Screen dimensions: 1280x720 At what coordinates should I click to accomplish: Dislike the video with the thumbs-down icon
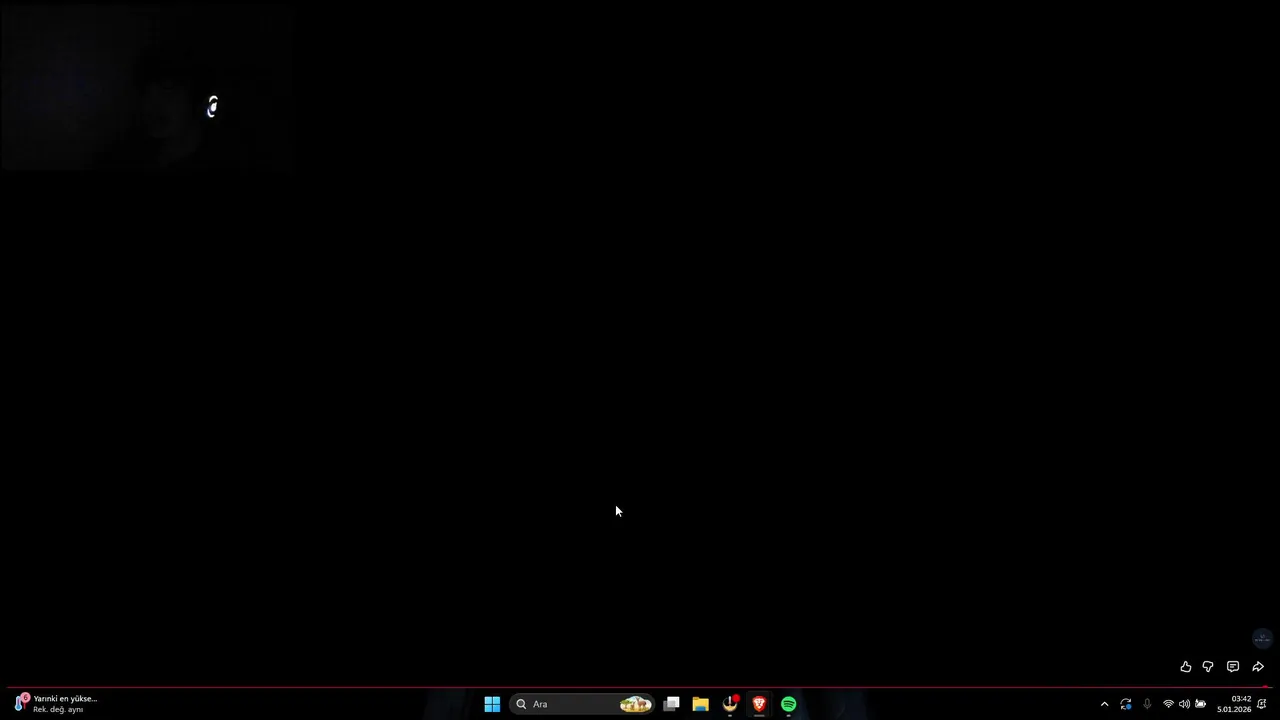coord(1208,667)
